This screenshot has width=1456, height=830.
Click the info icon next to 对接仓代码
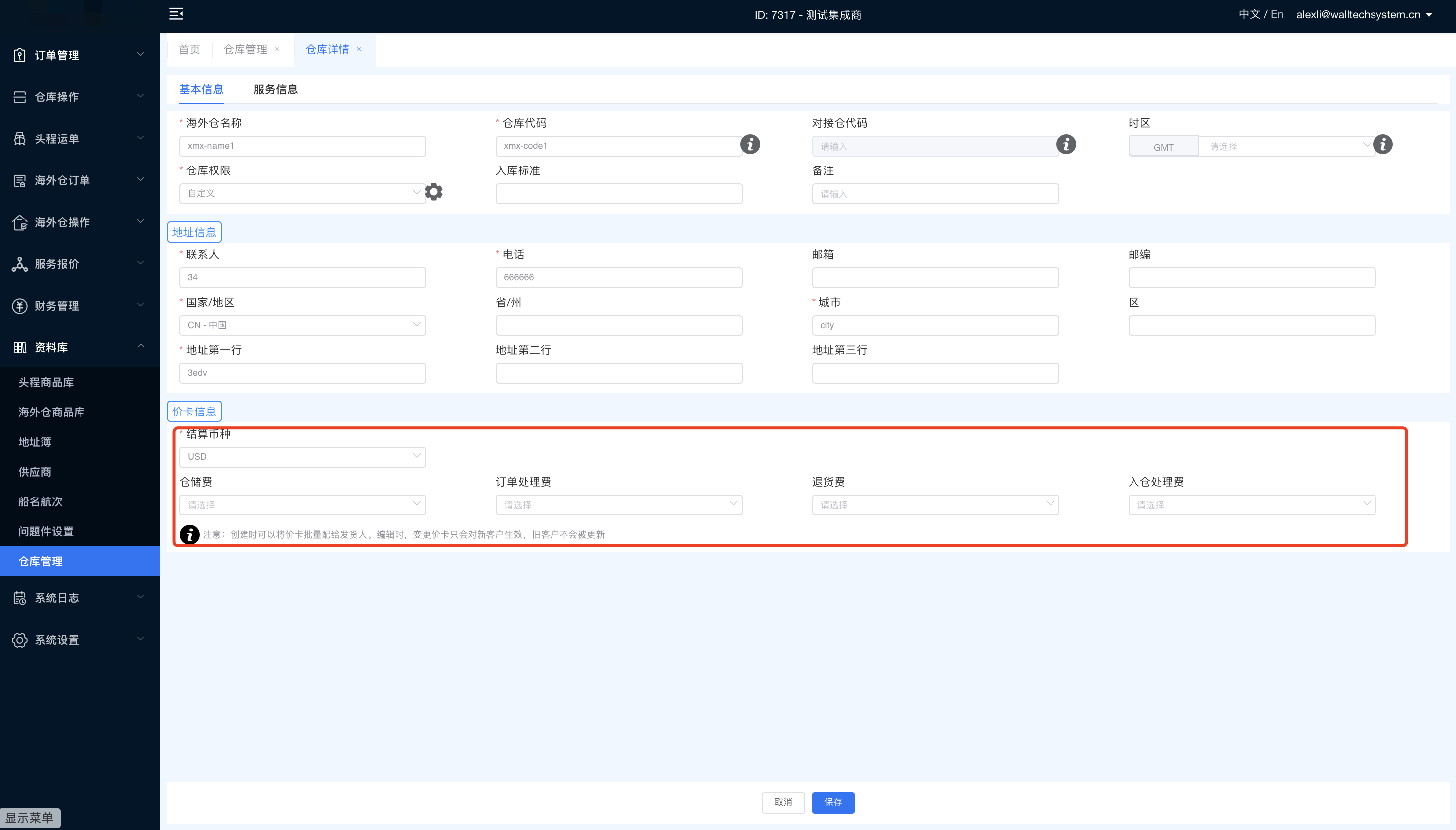point(1066,145)
